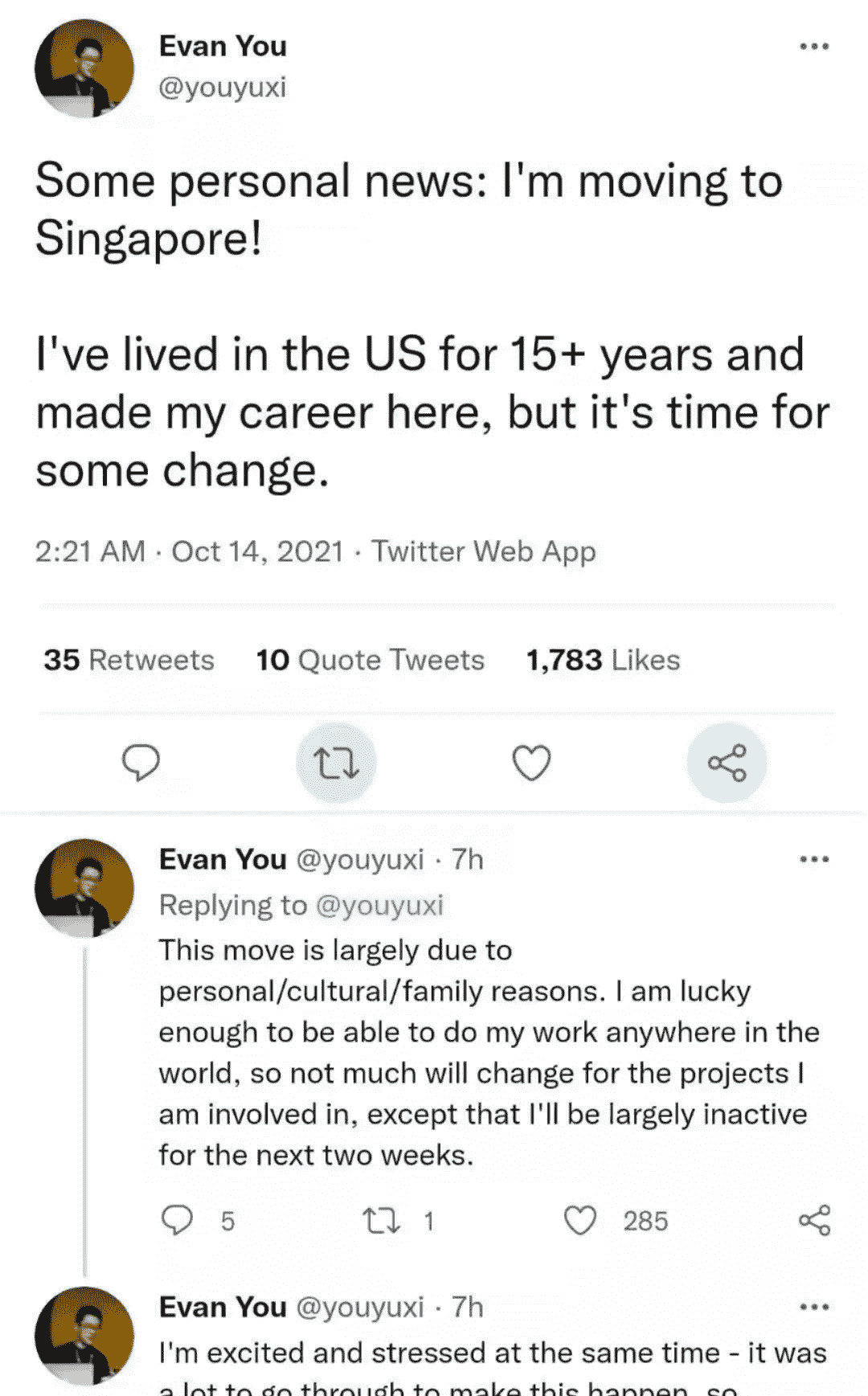Click the @youyuxi mention in Replying to
The height and width of the screenshot is (1396, 868).
tap(379, 905)
